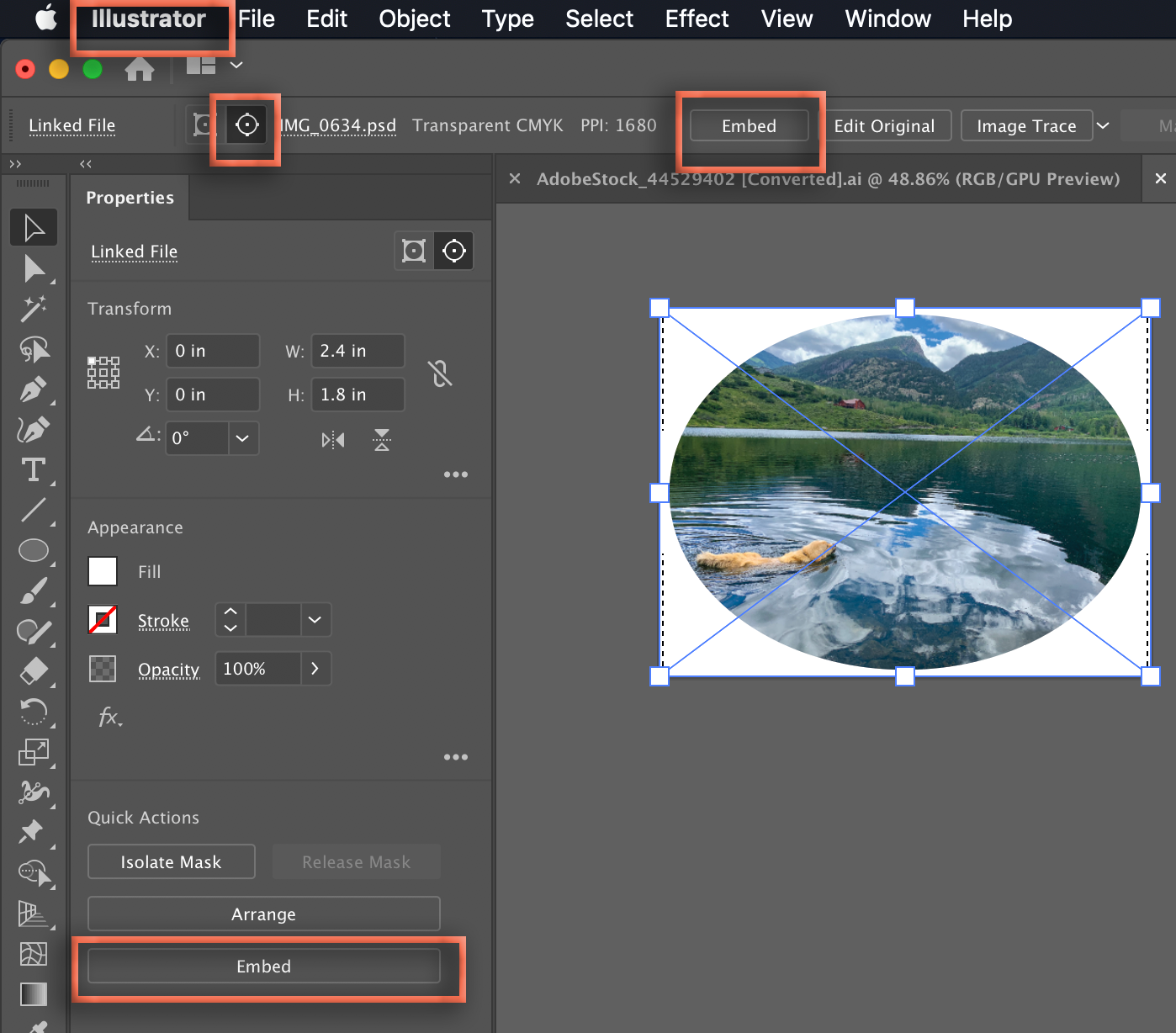Select the Gradient tool
This screenshot has height=1033, width=1176.
(x=34, y=993)
